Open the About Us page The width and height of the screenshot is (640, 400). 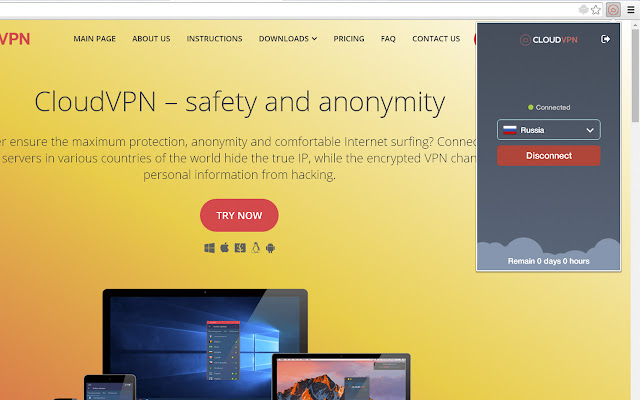pyautogui.click(x=151, y=39)
